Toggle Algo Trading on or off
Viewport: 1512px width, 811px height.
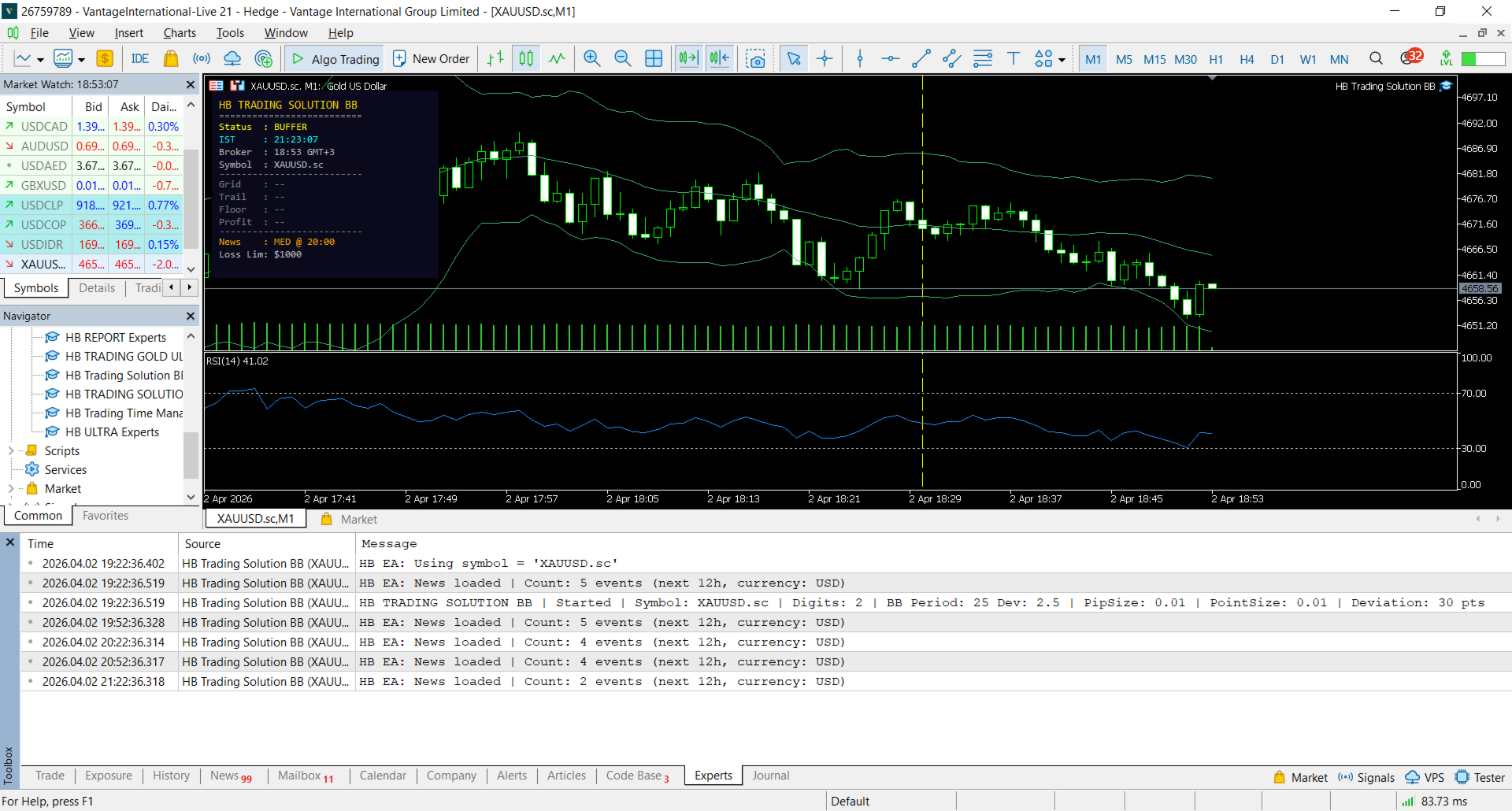335,59
